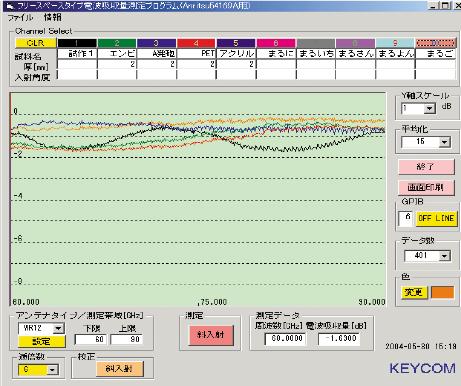Click the yellow 変更 color button
This screenshot has height=386, width=461.
[414, 293]
